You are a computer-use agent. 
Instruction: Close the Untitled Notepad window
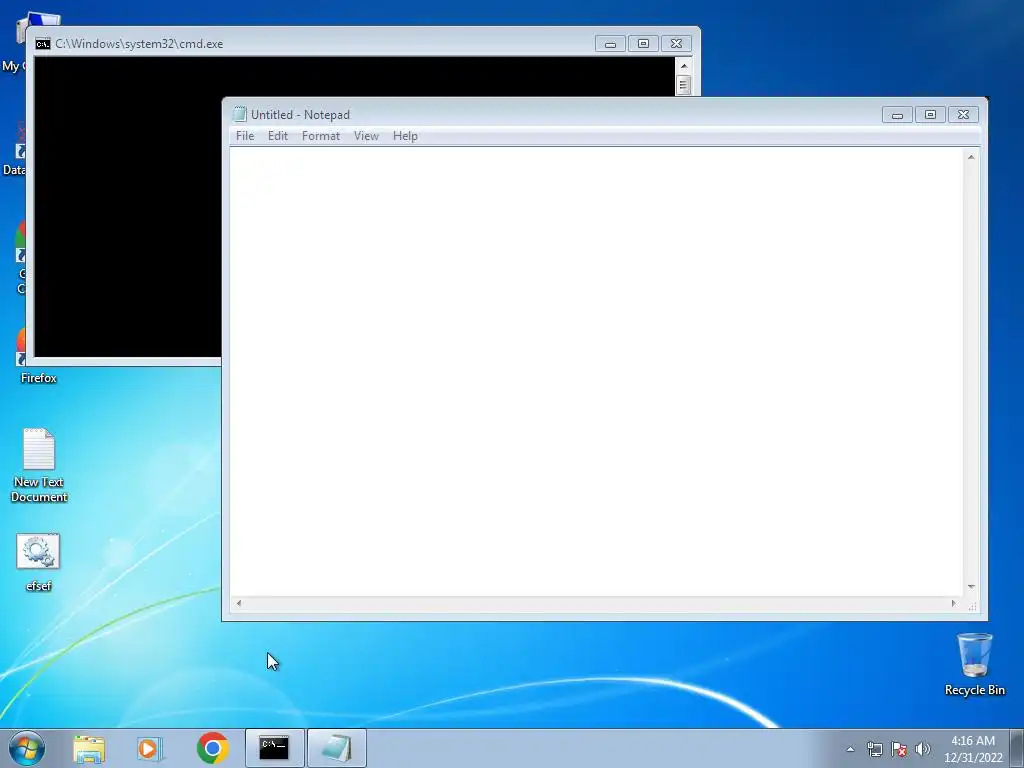(x=963, y=115)
